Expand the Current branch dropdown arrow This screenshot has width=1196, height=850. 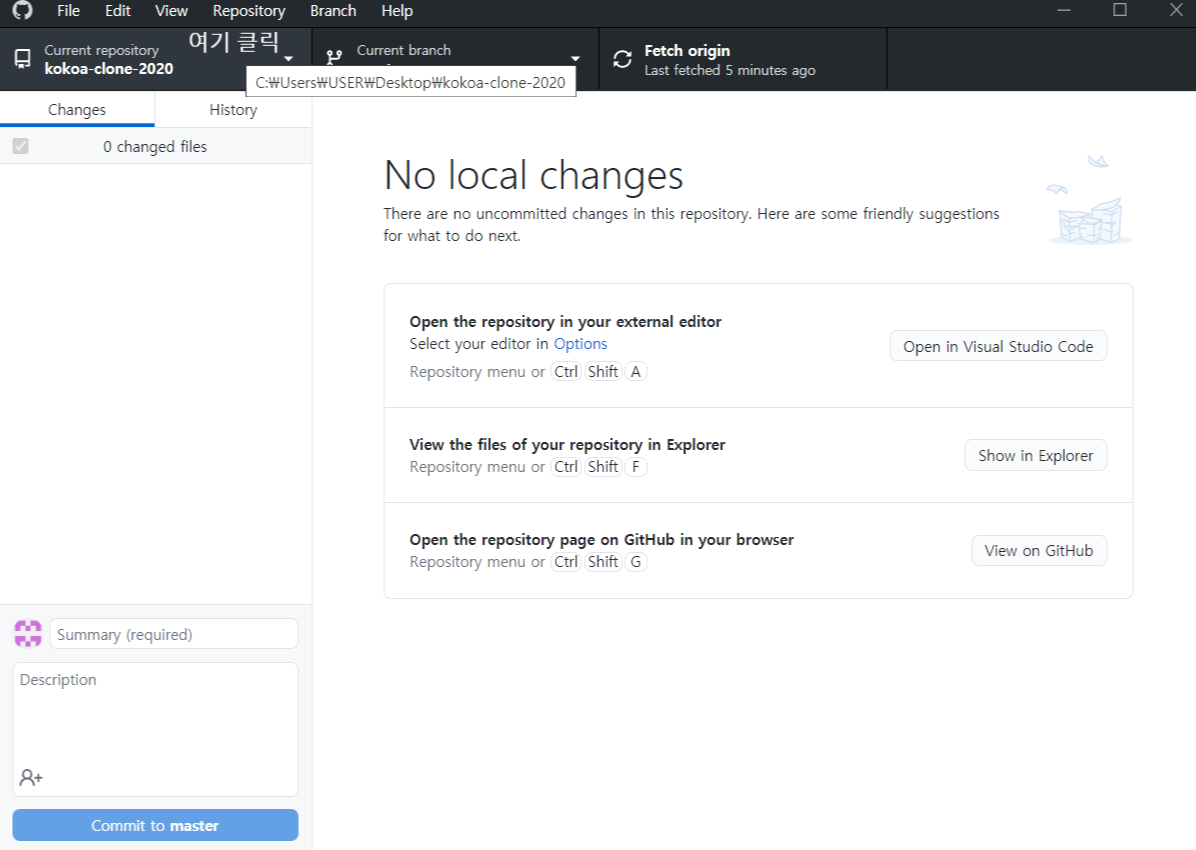(575, 59)
